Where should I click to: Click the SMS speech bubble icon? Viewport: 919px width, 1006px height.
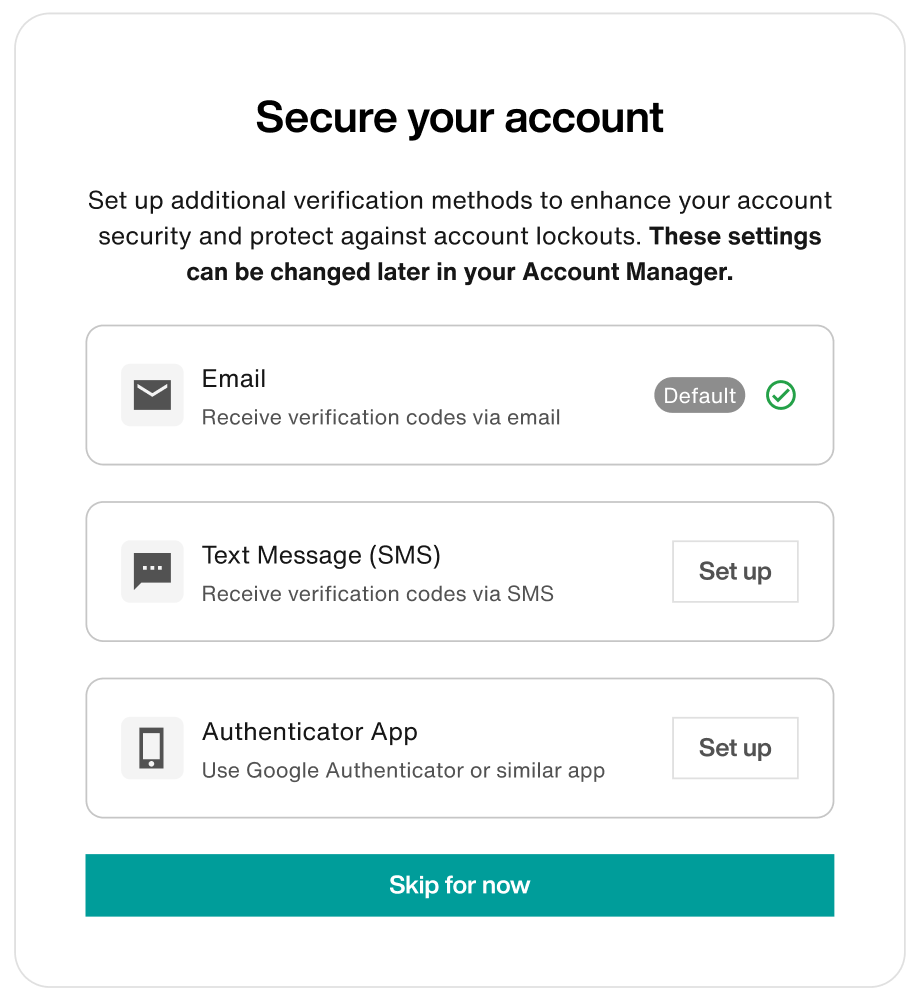click(x=152, y=571)
